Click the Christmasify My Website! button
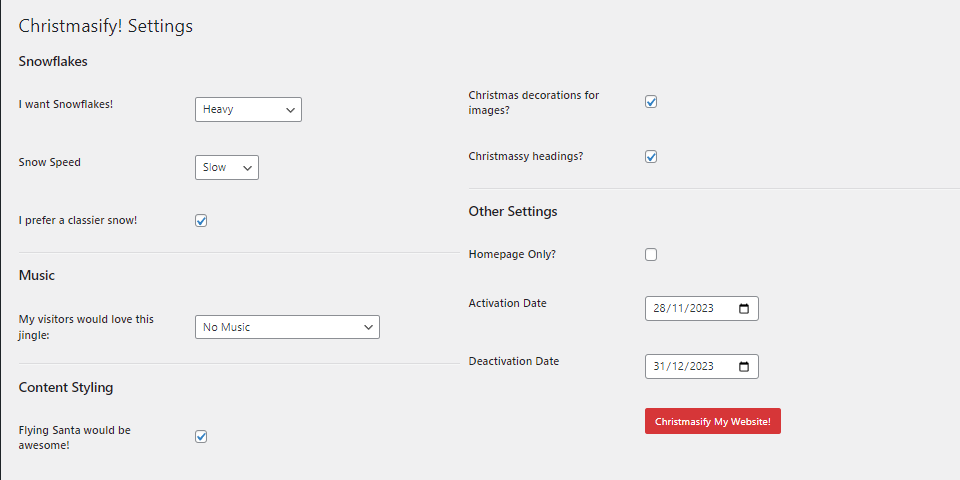The image size is (960, 480). click(713, 421)
